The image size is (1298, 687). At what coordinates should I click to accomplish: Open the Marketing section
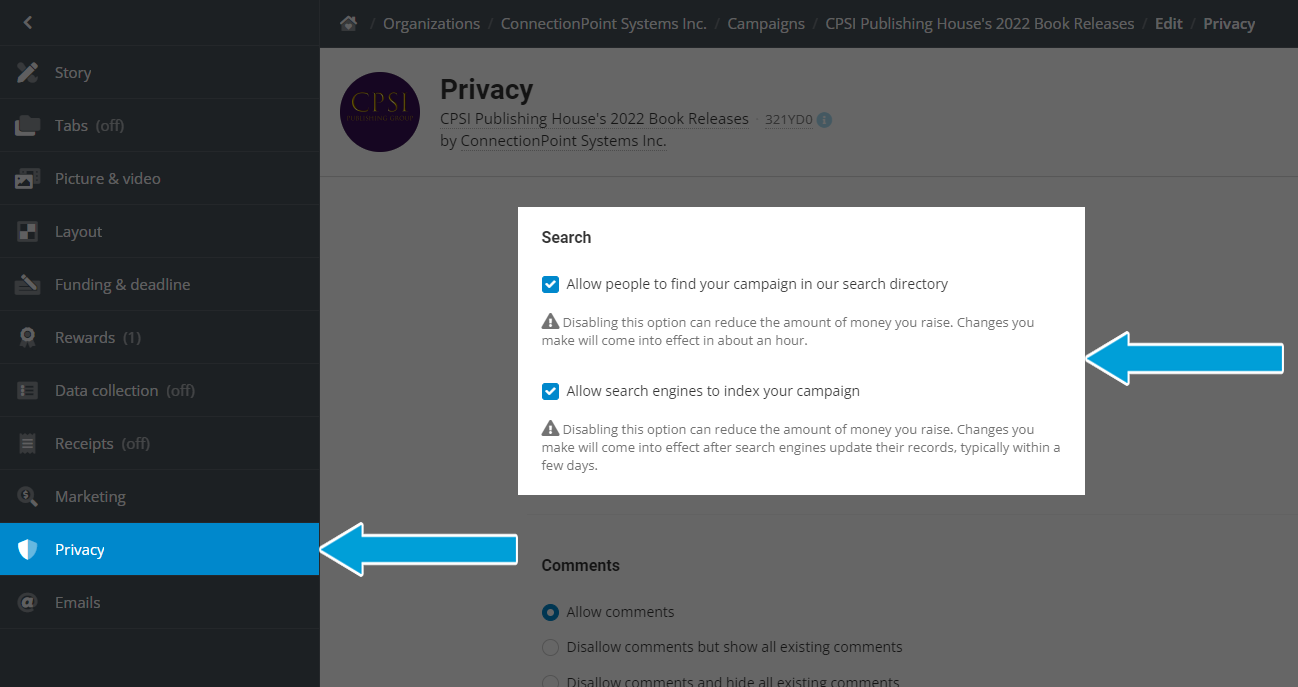point(160,496)
